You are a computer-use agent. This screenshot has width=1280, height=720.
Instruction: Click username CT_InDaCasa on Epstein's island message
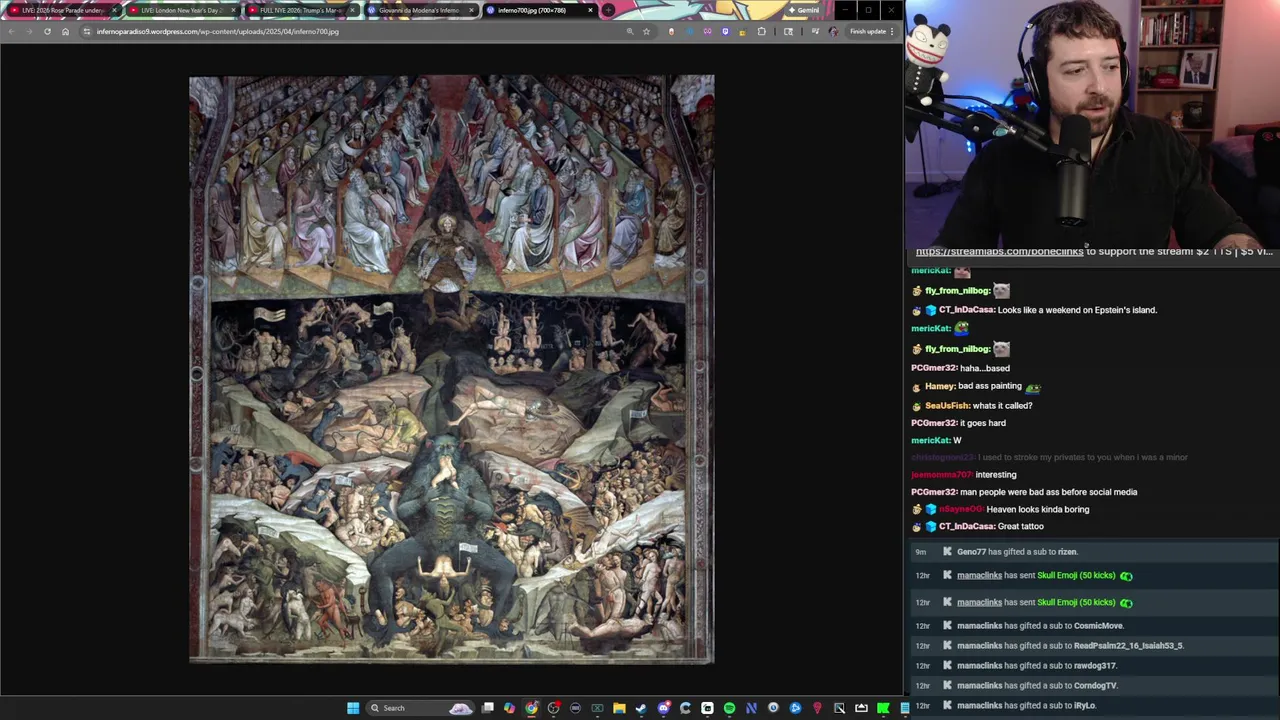click(966, 310)
